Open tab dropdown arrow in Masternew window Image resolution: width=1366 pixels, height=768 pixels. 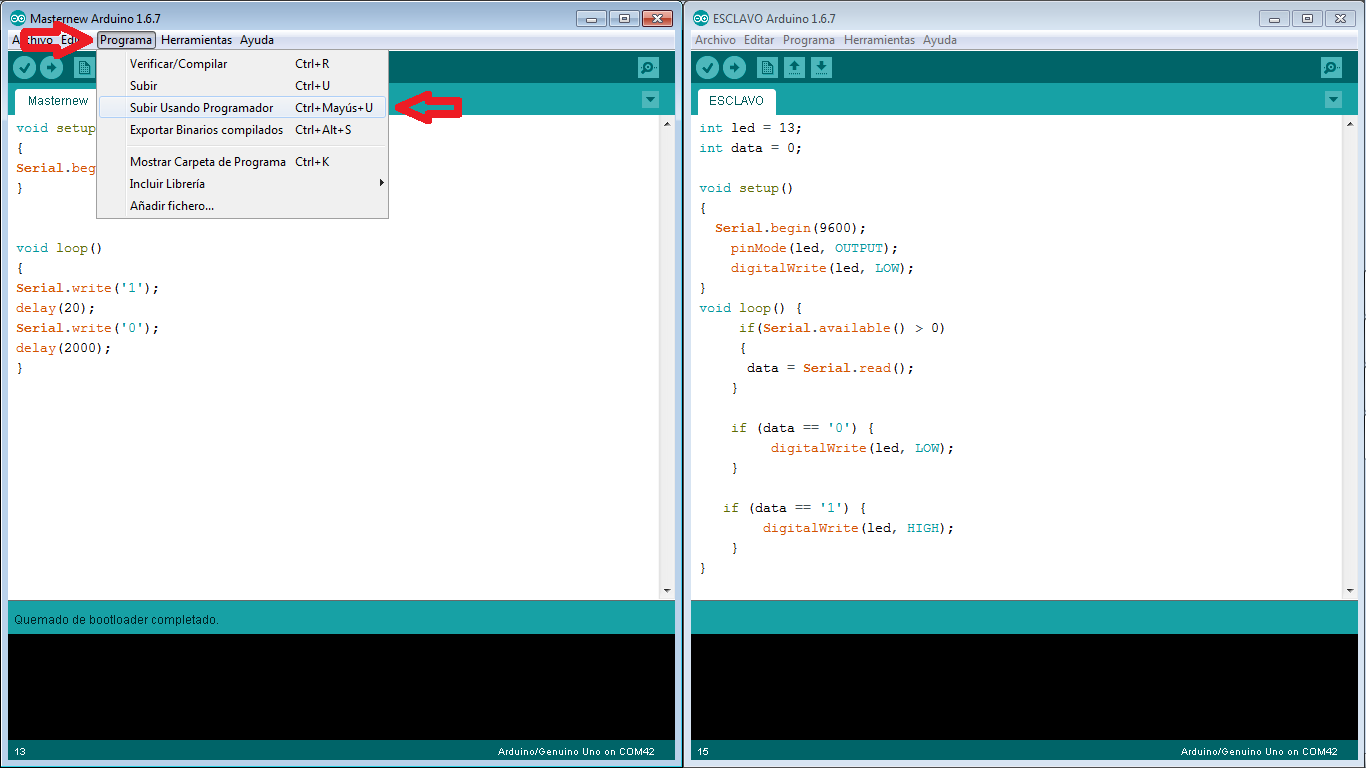(x=651, y=100)
